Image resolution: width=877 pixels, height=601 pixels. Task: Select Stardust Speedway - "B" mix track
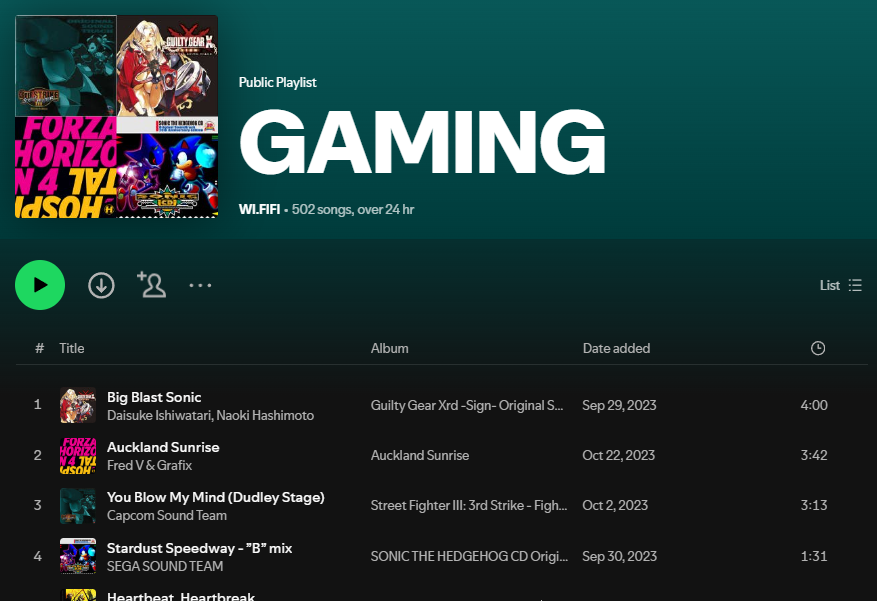199,548
